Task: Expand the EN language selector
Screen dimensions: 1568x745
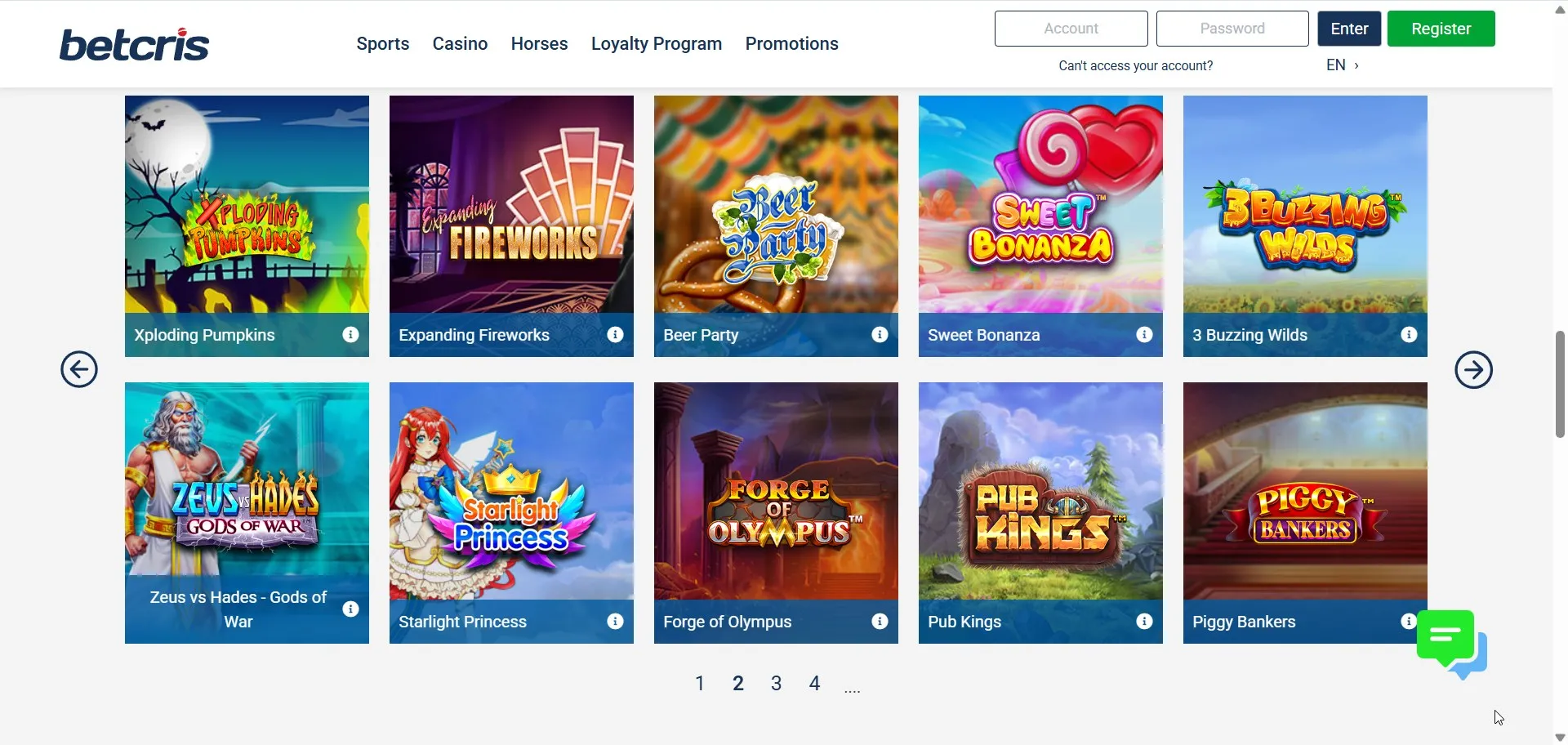Action: (1342, 65)
